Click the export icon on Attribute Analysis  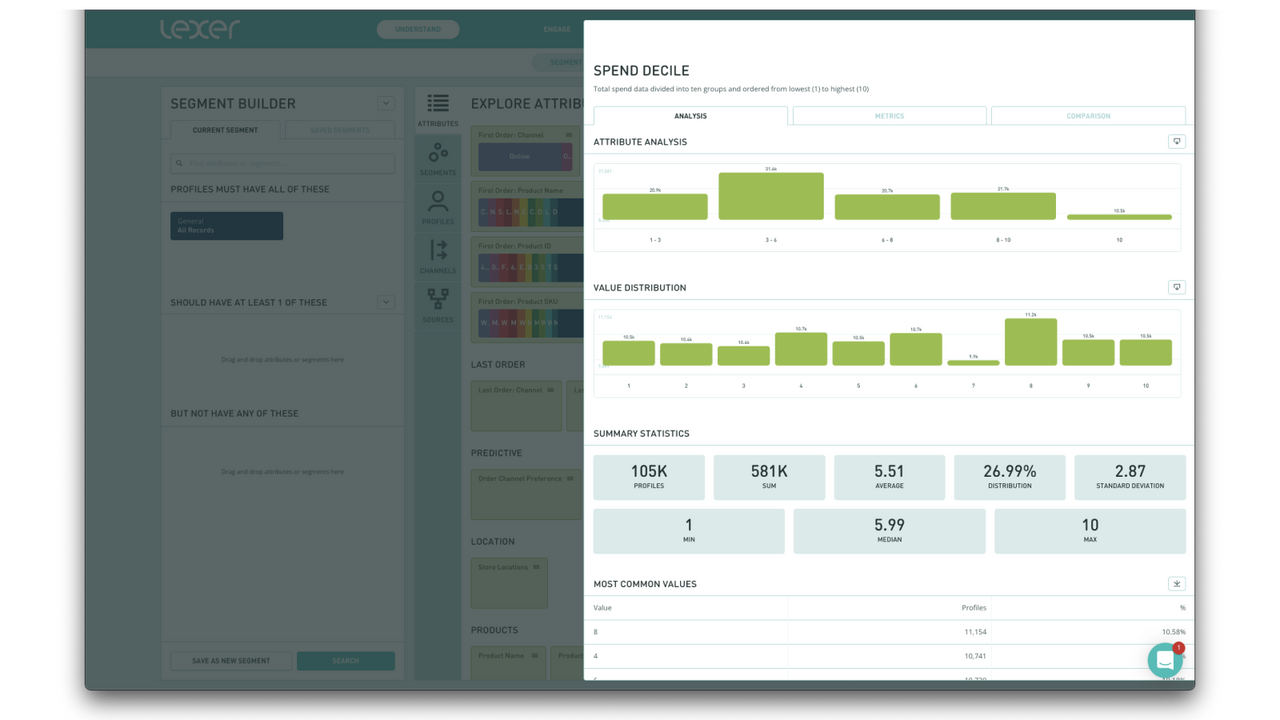1177,141
